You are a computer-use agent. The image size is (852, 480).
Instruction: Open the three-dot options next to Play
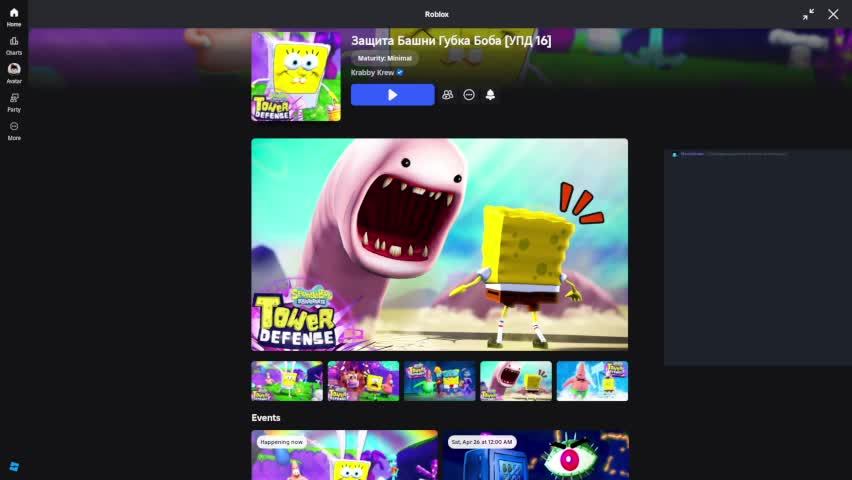[x=469, y=95]
